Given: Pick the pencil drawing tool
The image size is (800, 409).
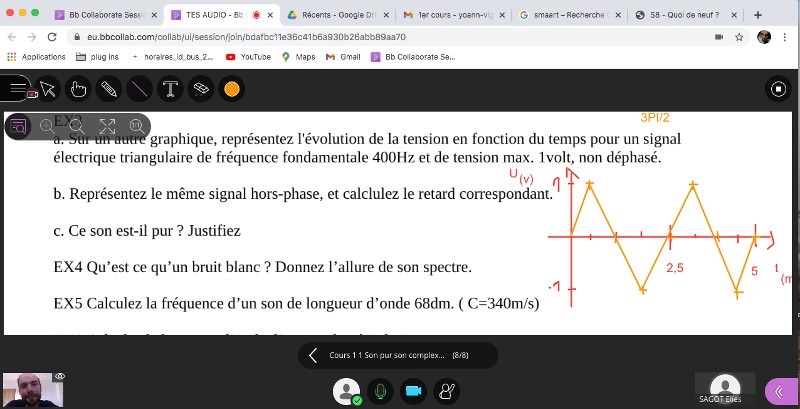Looking at the screenshot, I should (109, 89).
